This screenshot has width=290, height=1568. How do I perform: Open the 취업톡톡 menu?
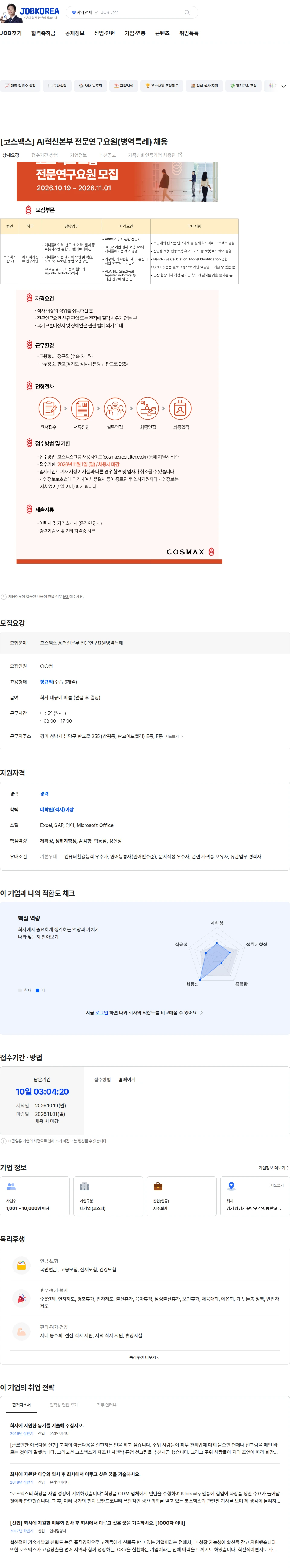point(188,34)
